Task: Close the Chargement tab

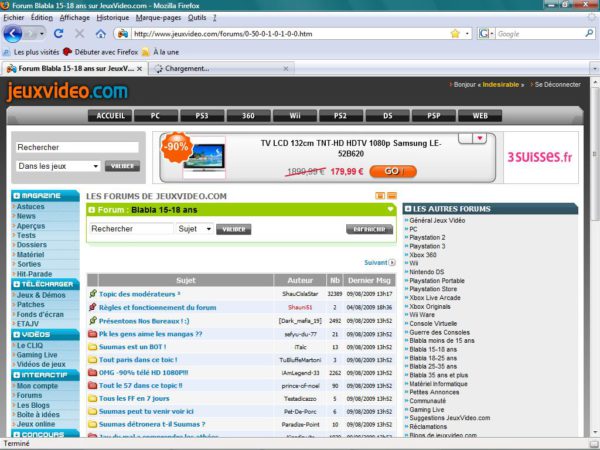Action: 285,69
